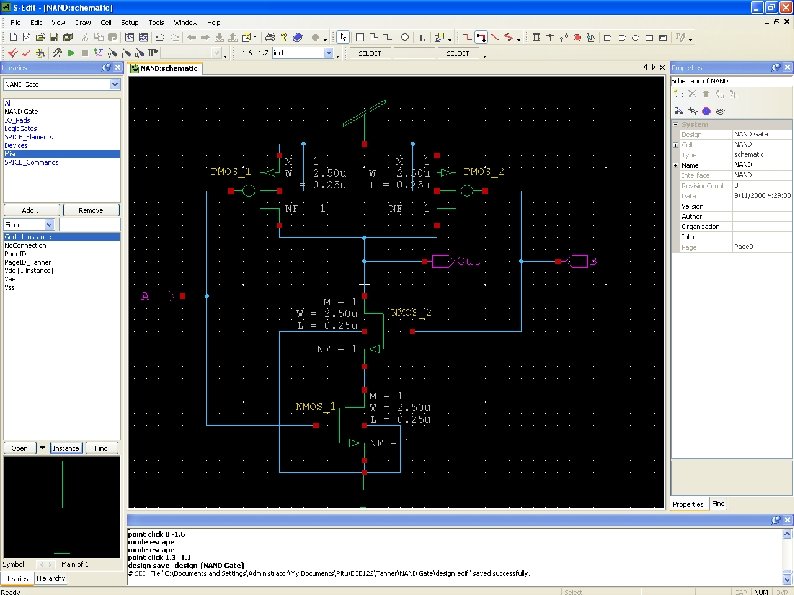Click the green Start Simulation play icon
The image size is (794, 595).
tap(71, 52)
